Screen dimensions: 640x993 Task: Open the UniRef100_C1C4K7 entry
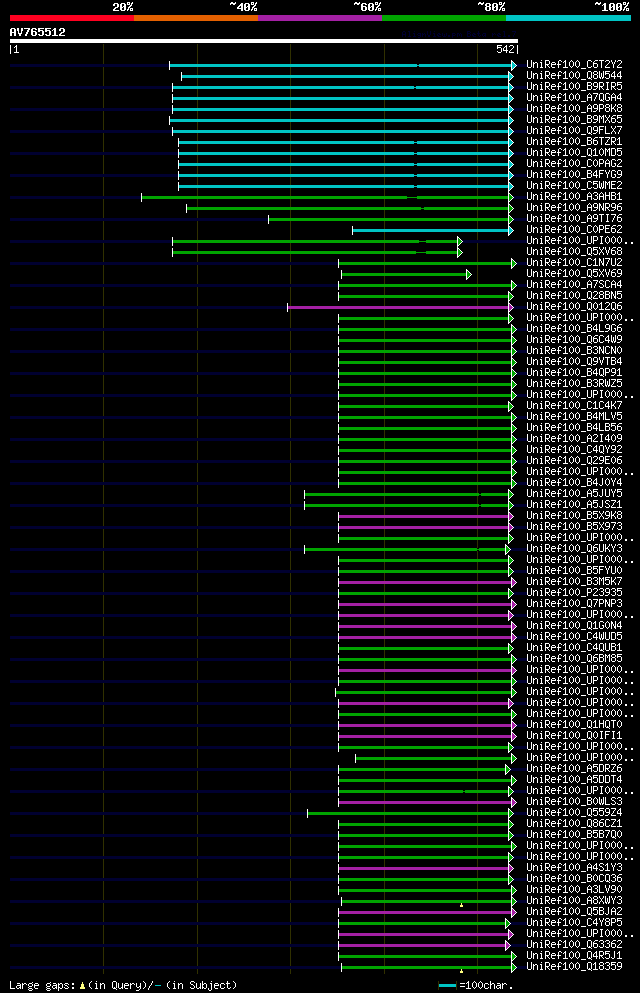(574, 405)
